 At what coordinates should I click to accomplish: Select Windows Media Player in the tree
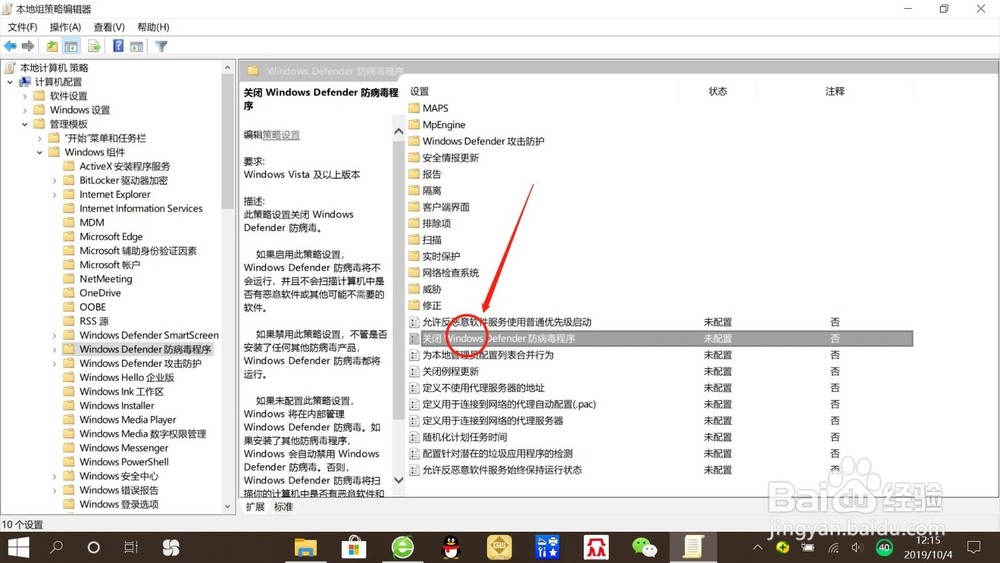128,420
